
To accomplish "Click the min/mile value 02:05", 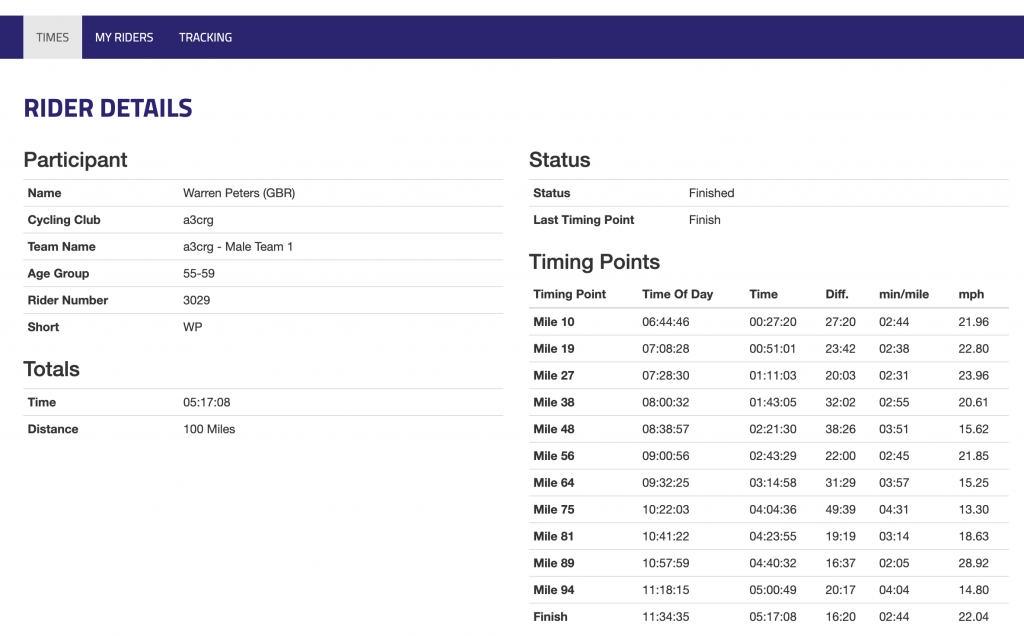I will tap(894, 562).
